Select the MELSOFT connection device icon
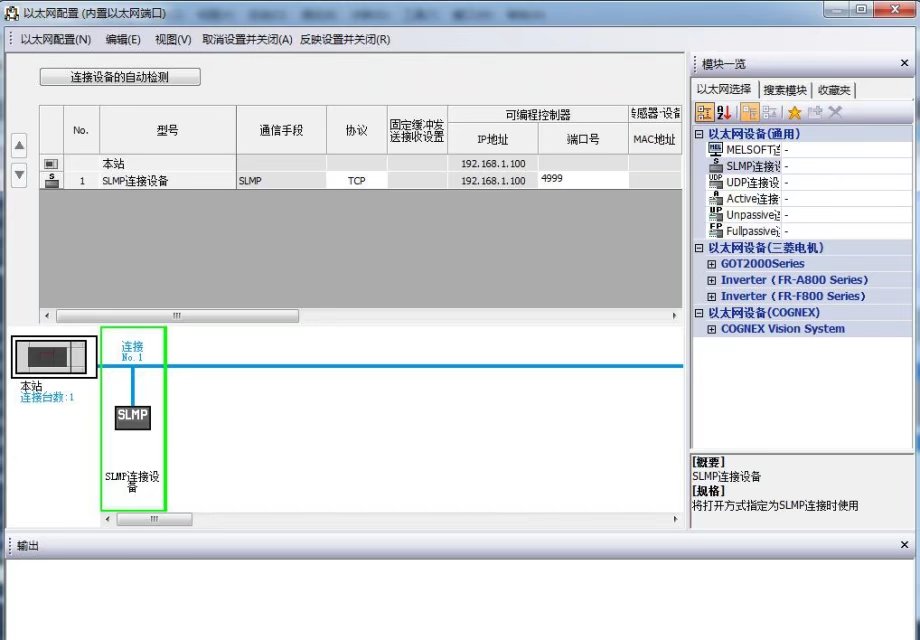920x640 pixels. tap(715, 149)
